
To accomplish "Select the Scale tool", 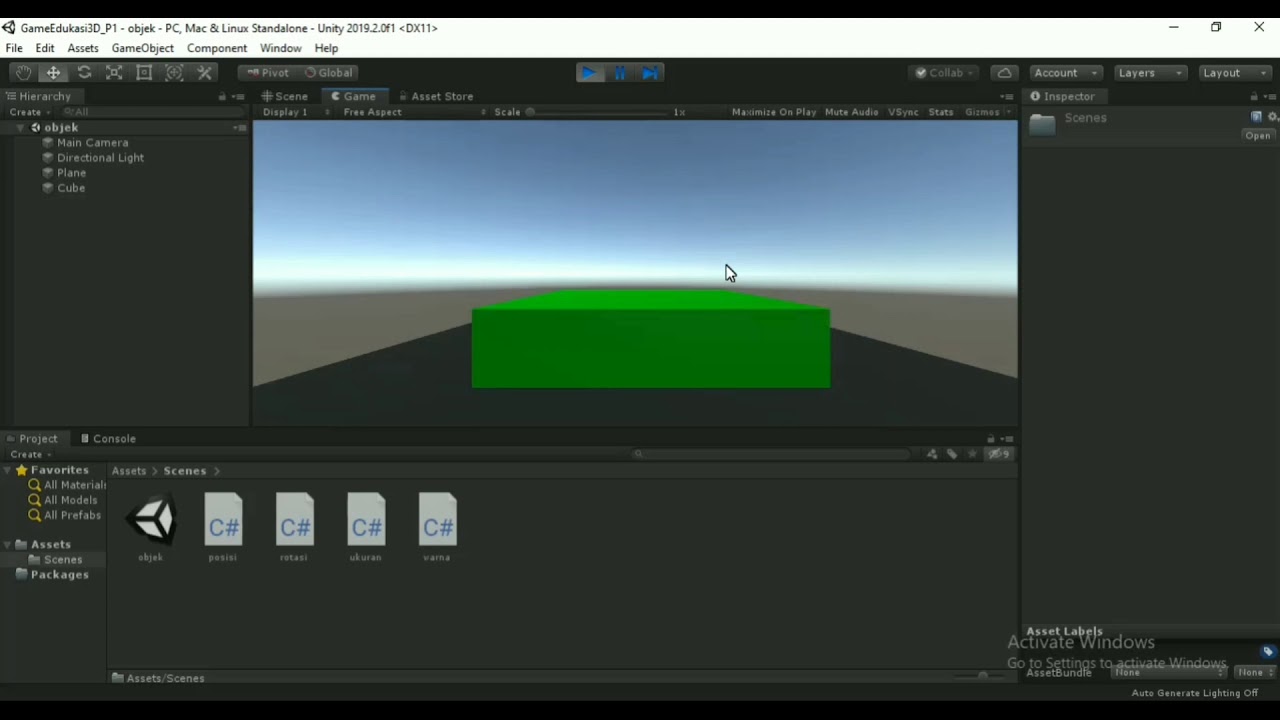I will click(x=114, y=73).
